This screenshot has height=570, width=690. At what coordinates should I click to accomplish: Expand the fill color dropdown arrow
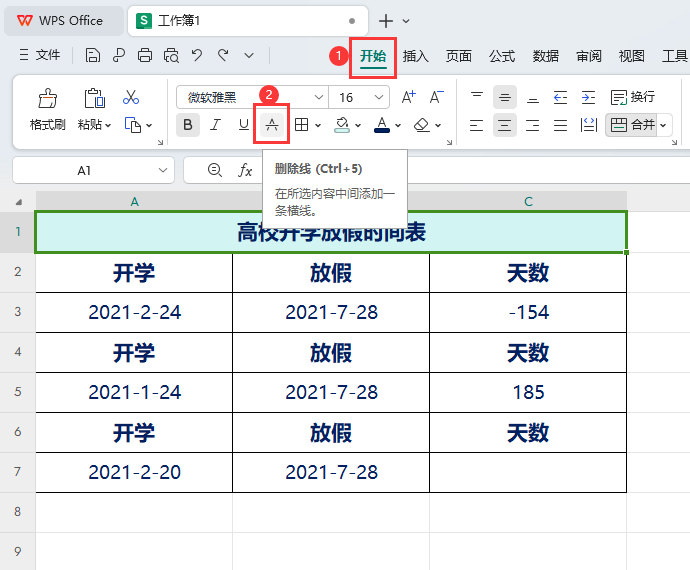point(358,125)
